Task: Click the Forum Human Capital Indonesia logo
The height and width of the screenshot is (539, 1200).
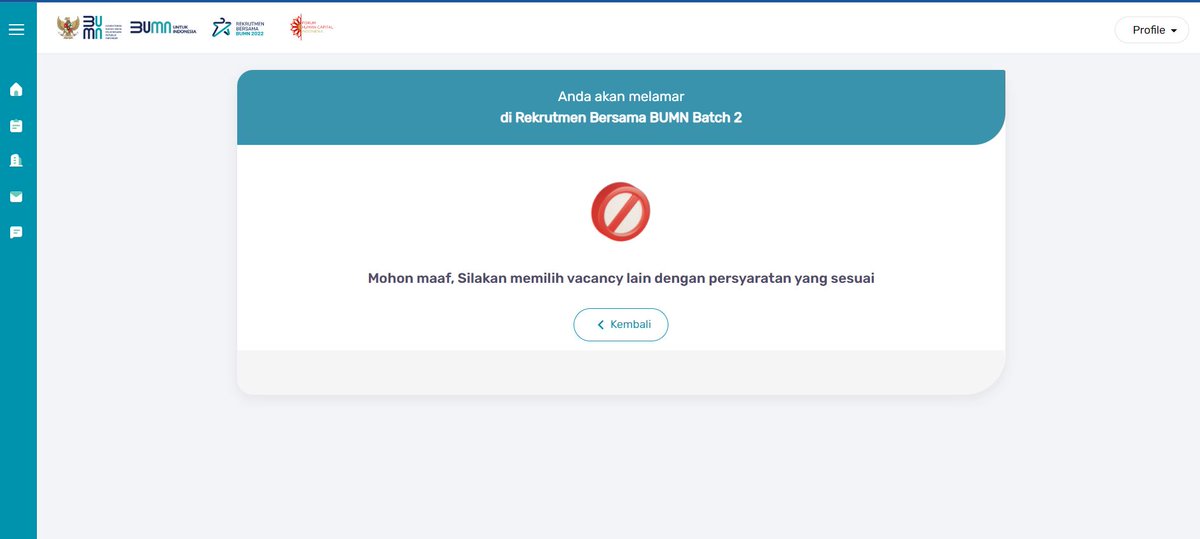Action: click(x=311, y=28)
